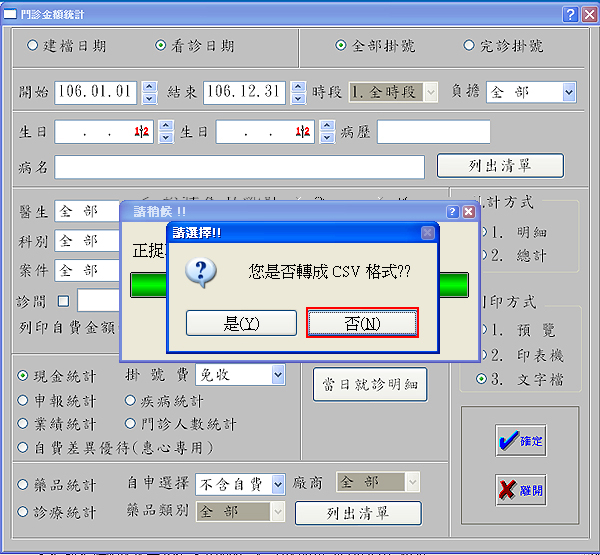Image resolution: width=600 pixels, height=555 pixels.
Task: Click the 離開 red X exit button
Action: pyautogui.click(x=520, y=490)
